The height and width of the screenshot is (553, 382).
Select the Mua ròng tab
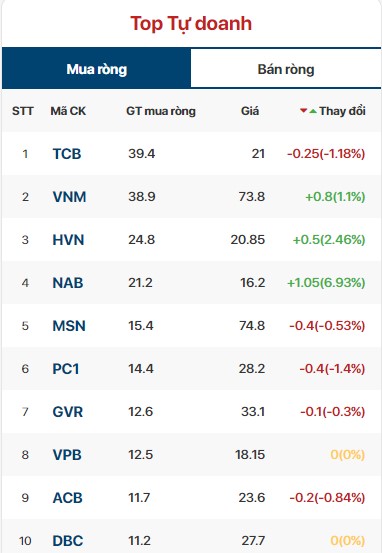97,69
